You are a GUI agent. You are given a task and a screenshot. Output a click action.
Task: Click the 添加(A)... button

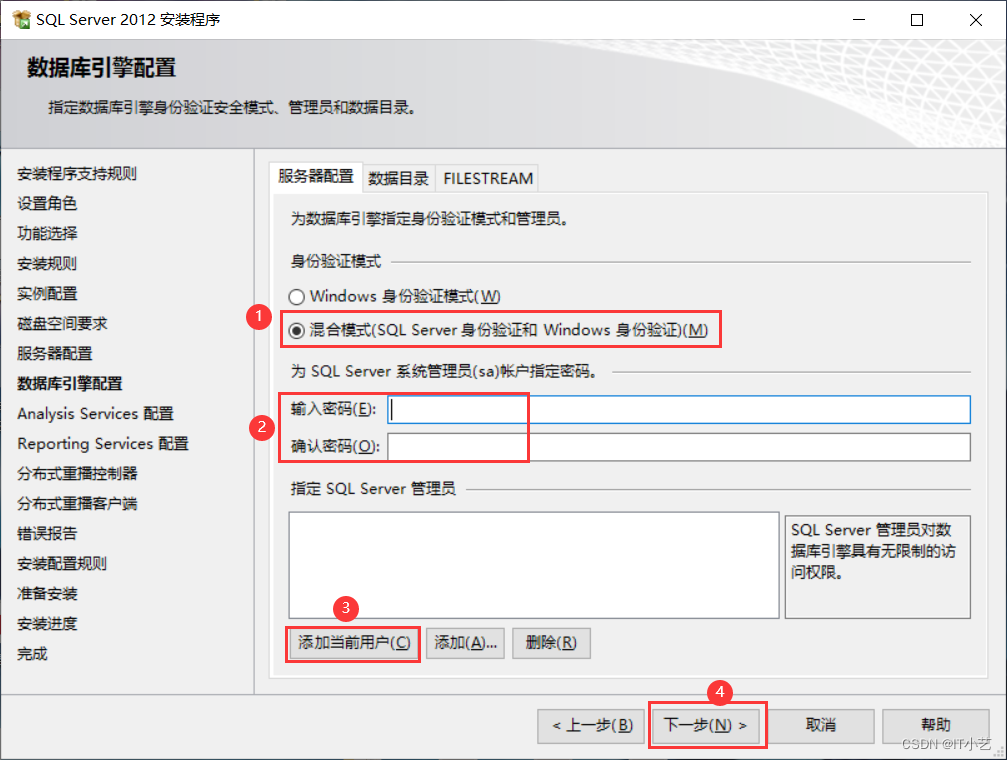coord(465,643)
